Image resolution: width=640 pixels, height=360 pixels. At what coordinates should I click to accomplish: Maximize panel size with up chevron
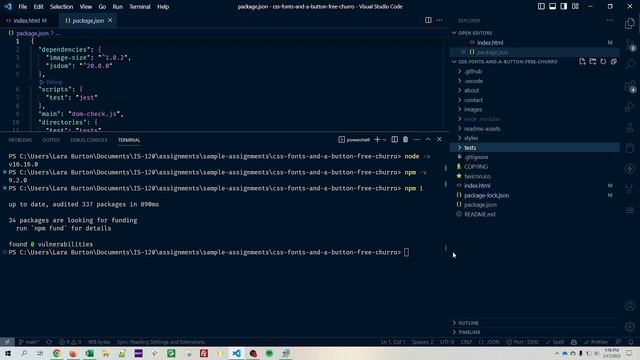pyautogui.click(x=428, y=140)
